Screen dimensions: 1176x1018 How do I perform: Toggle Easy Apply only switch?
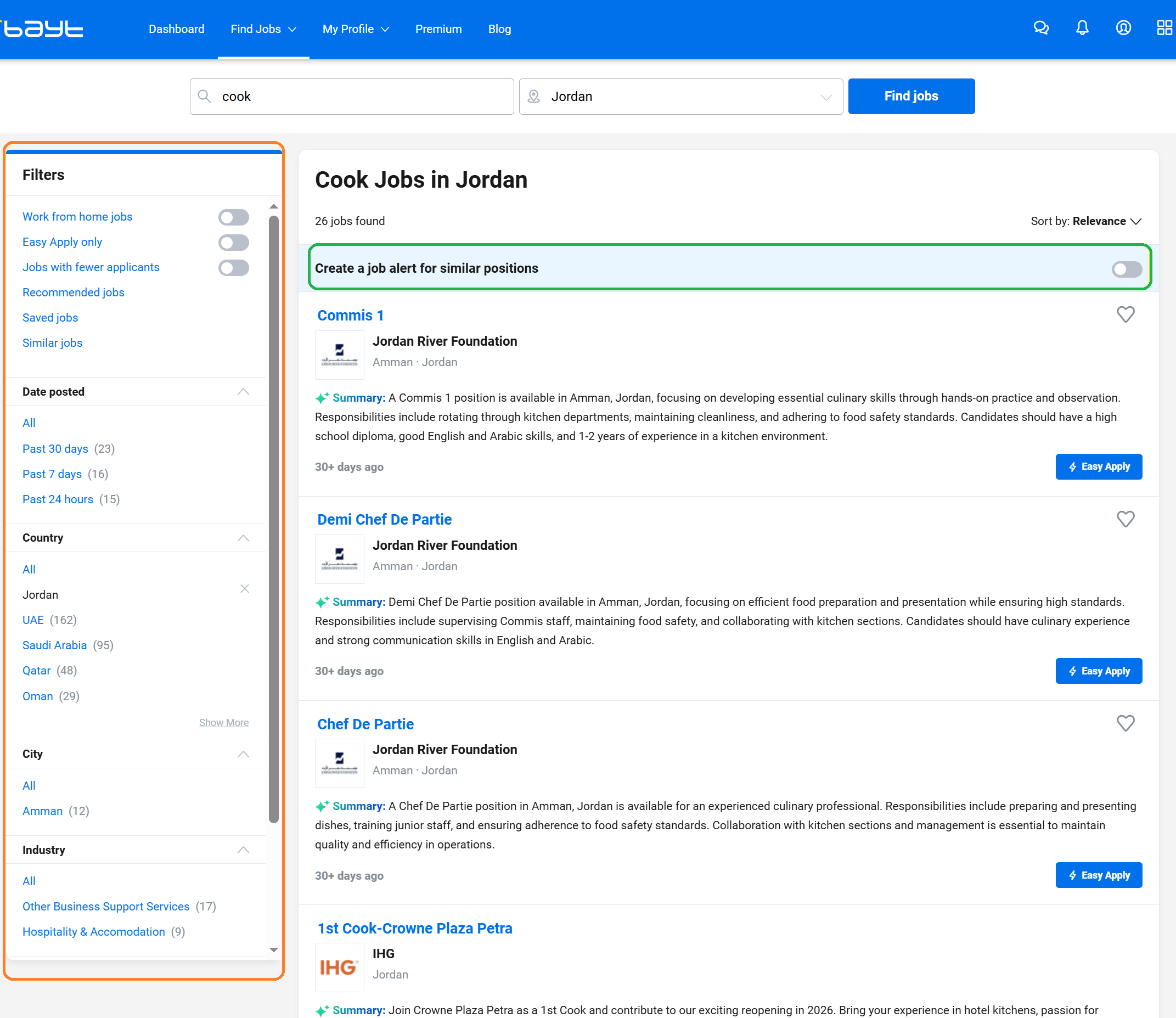233,243
